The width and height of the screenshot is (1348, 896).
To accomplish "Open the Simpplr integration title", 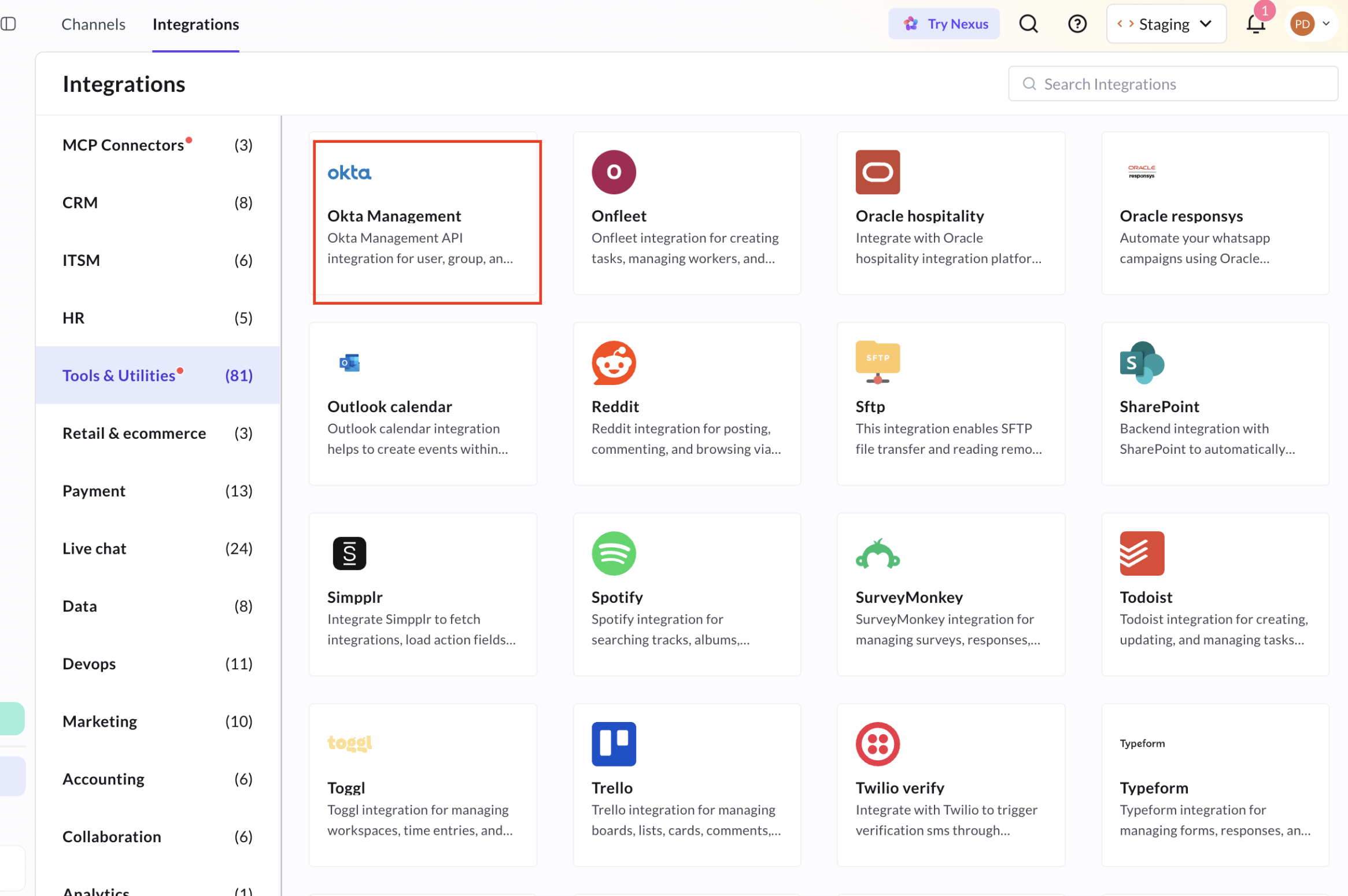I will (x=354, y=597).
